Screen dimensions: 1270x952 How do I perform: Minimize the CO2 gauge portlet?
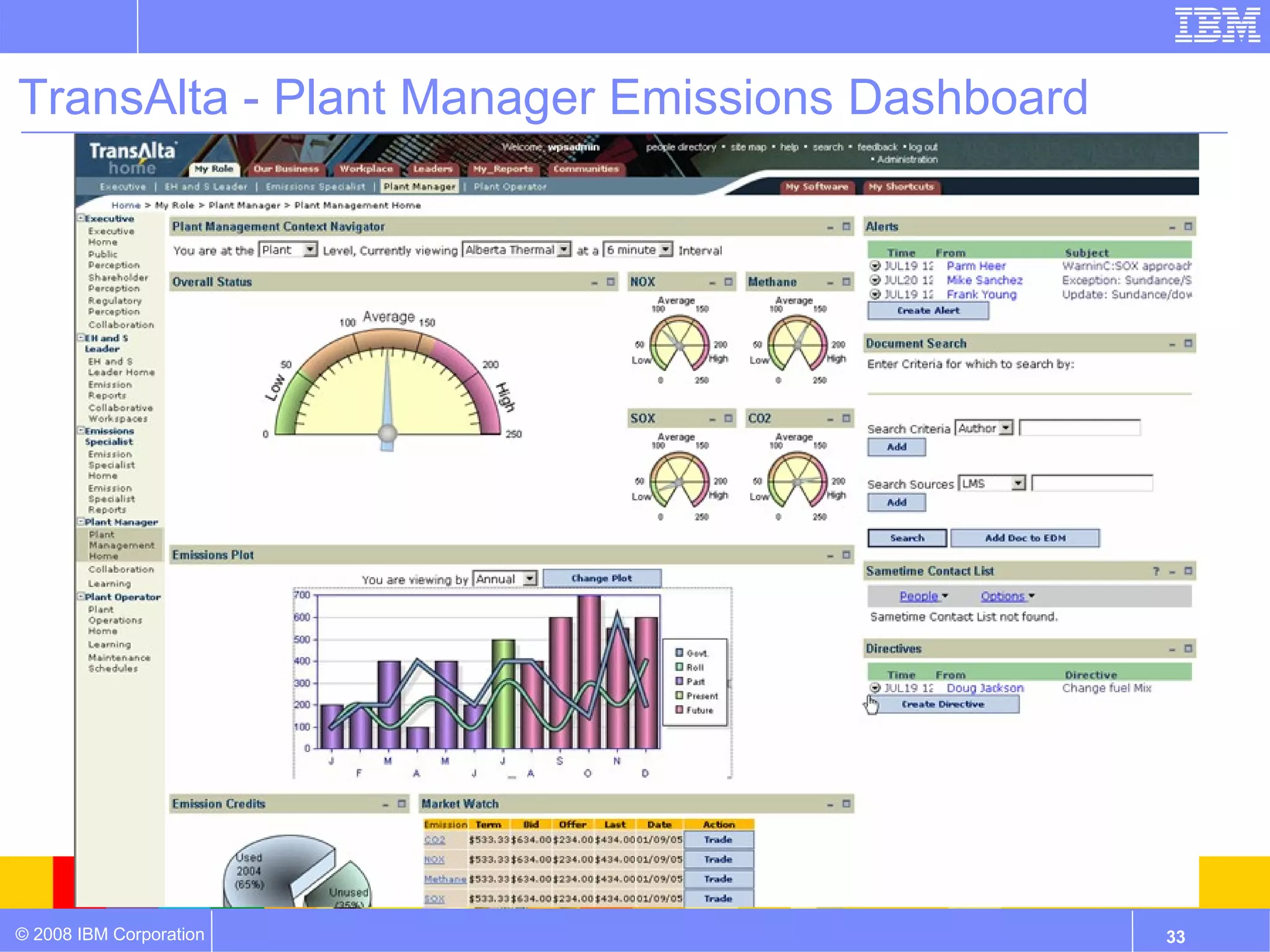[x=830, y=419]
